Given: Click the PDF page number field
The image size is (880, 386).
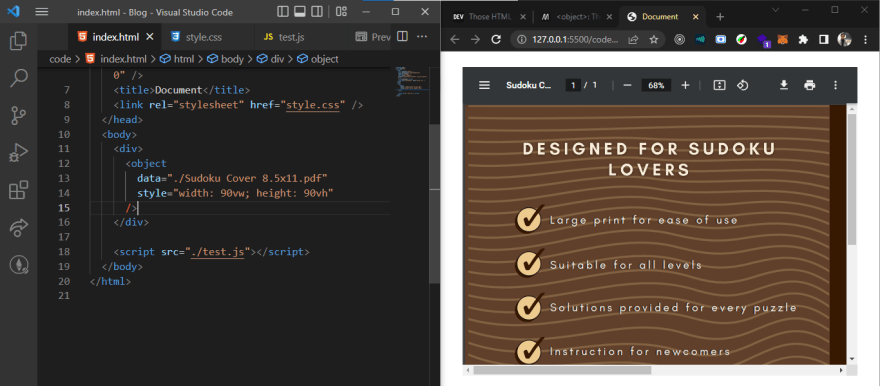Looking at the screenshot, I should [572, 85].
